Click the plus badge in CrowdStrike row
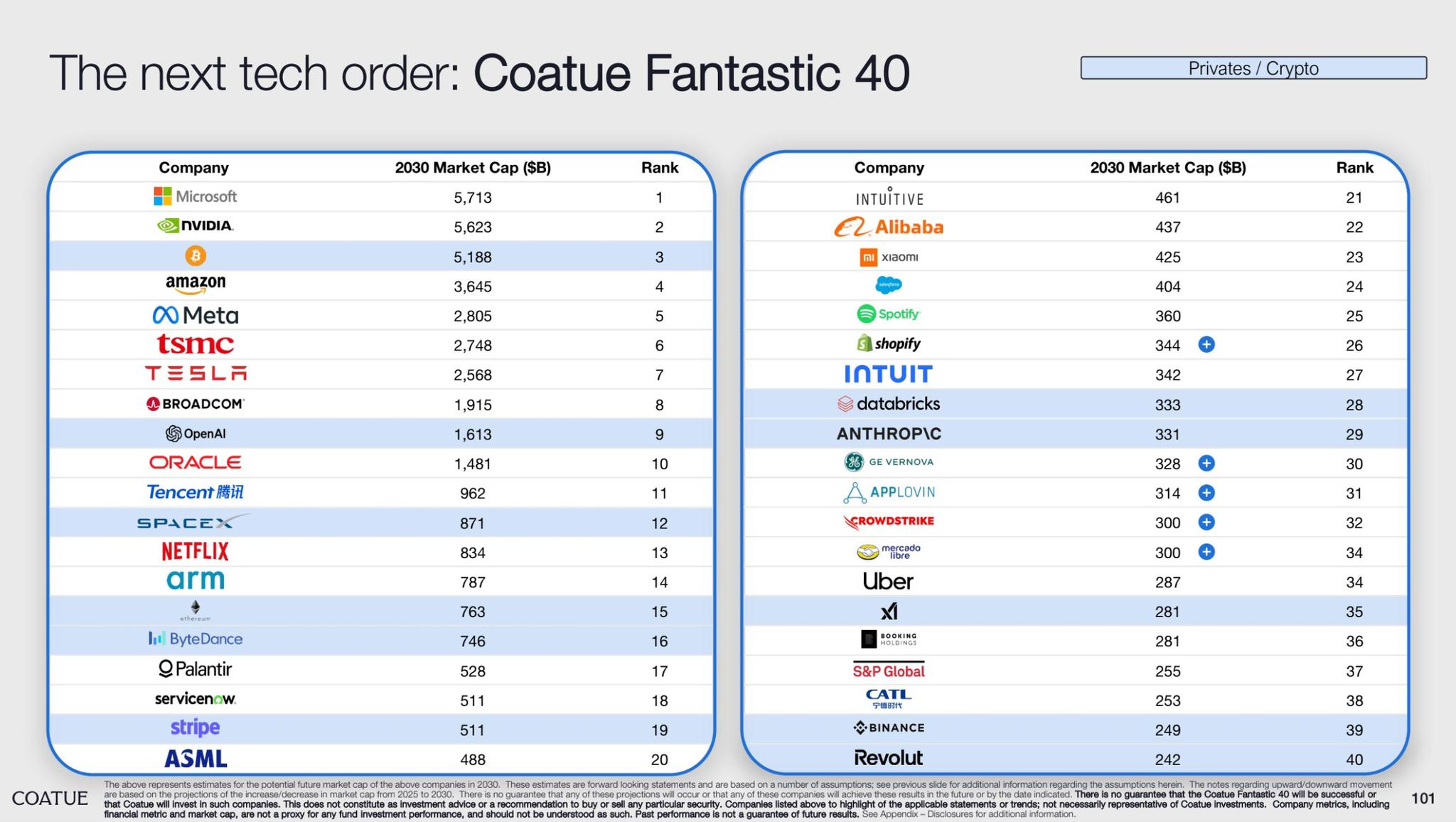 (x=1206, y=523)
